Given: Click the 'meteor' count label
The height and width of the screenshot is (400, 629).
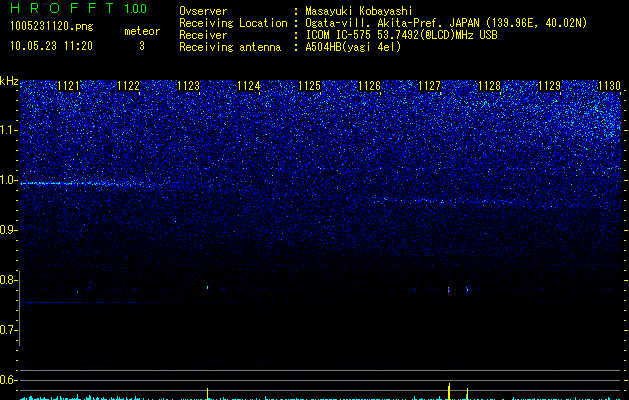Looking at the screenshot, I should click(x=142, y=31).
